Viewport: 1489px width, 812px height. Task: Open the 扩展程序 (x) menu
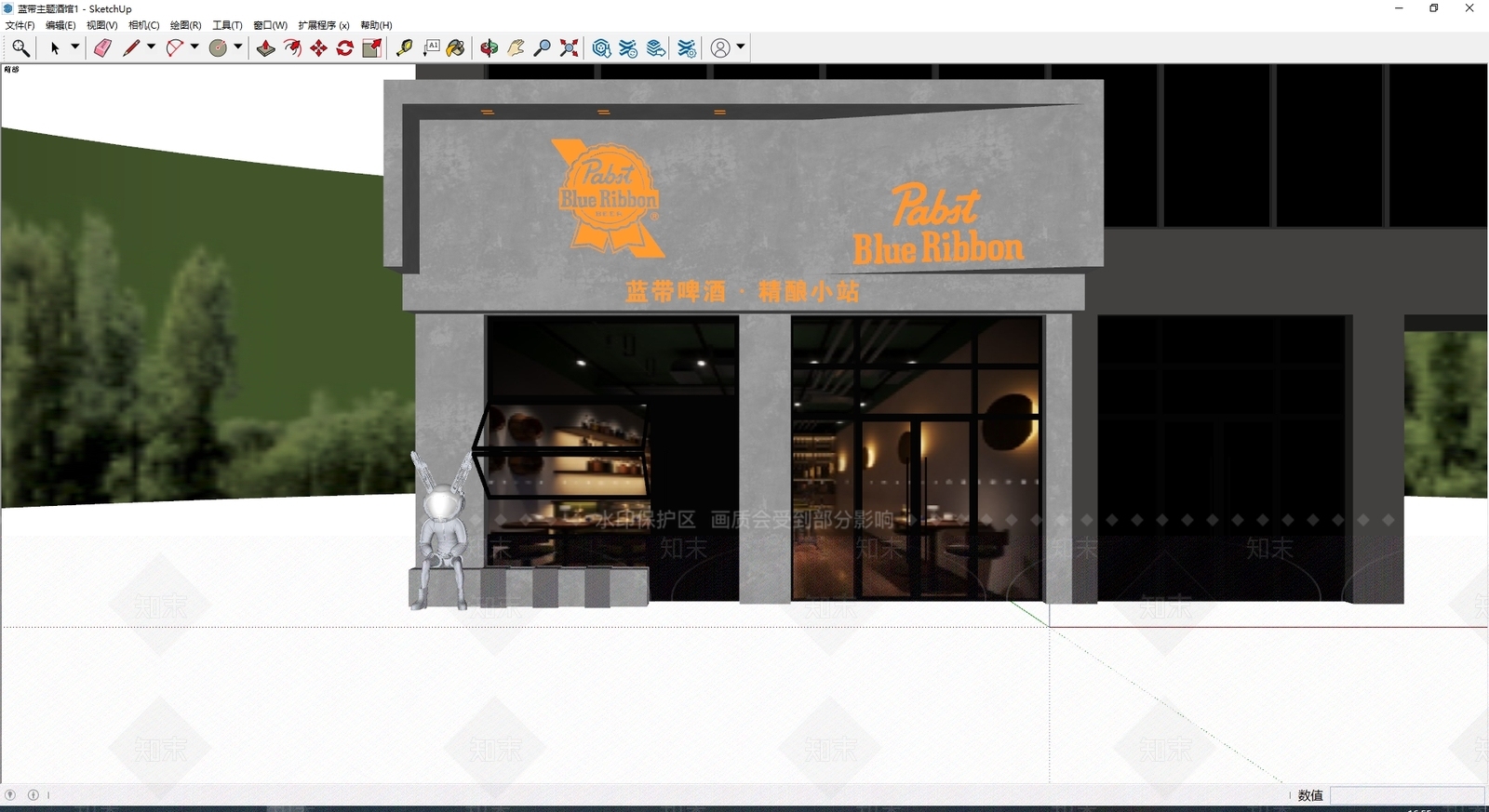(x=324, y=25)
